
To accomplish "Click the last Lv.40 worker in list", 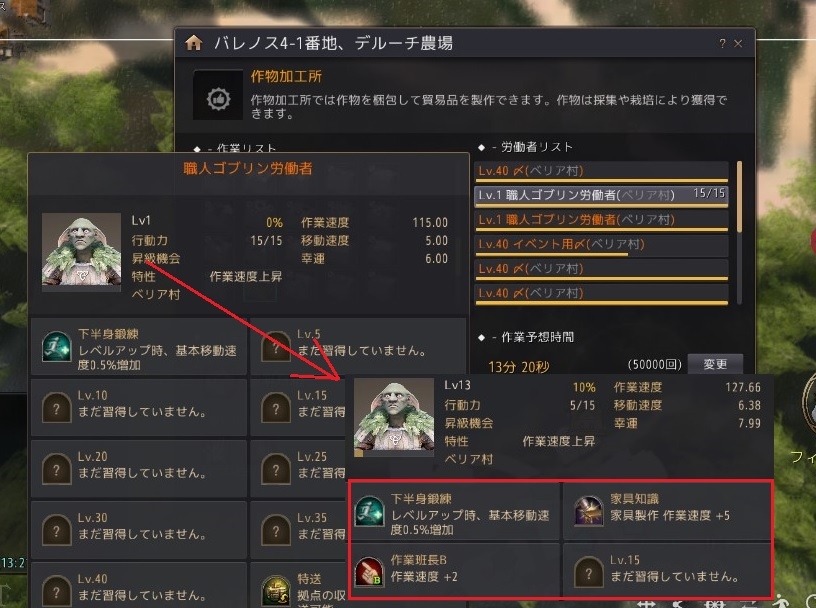I will point(601,294).
